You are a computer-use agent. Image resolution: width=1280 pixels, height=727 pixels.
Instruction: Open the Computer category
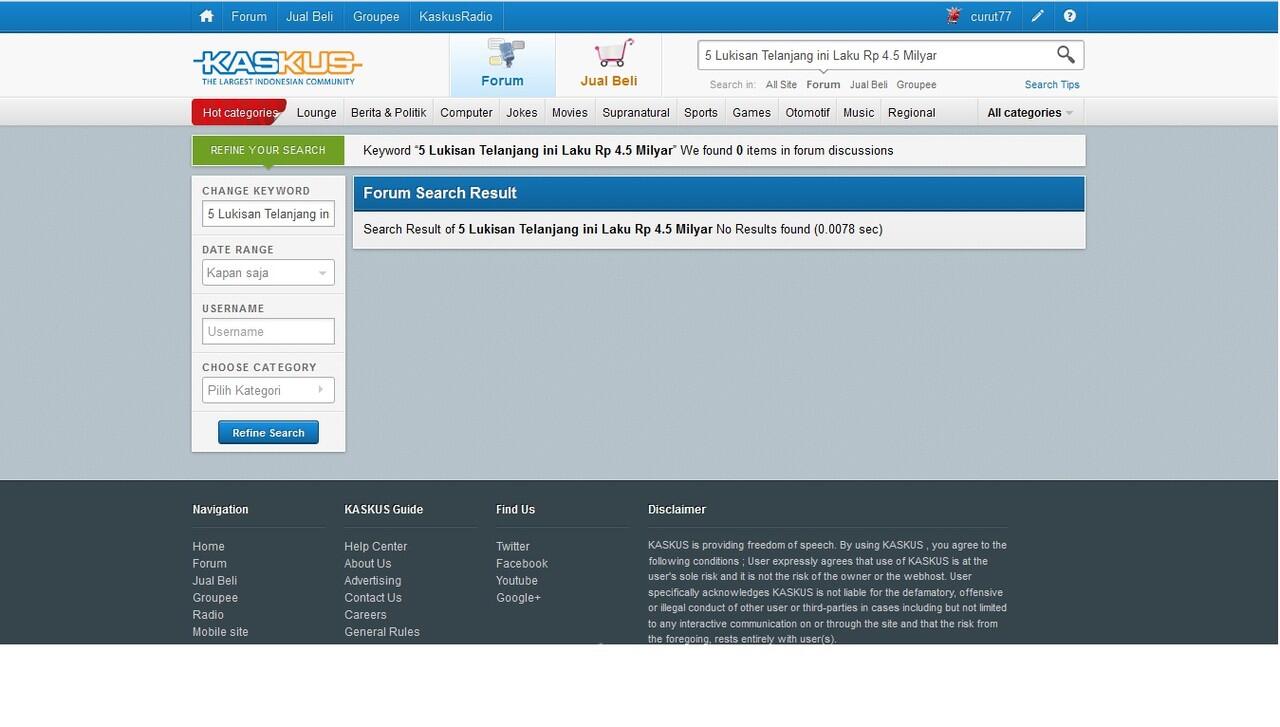click(x=466, y=112)
